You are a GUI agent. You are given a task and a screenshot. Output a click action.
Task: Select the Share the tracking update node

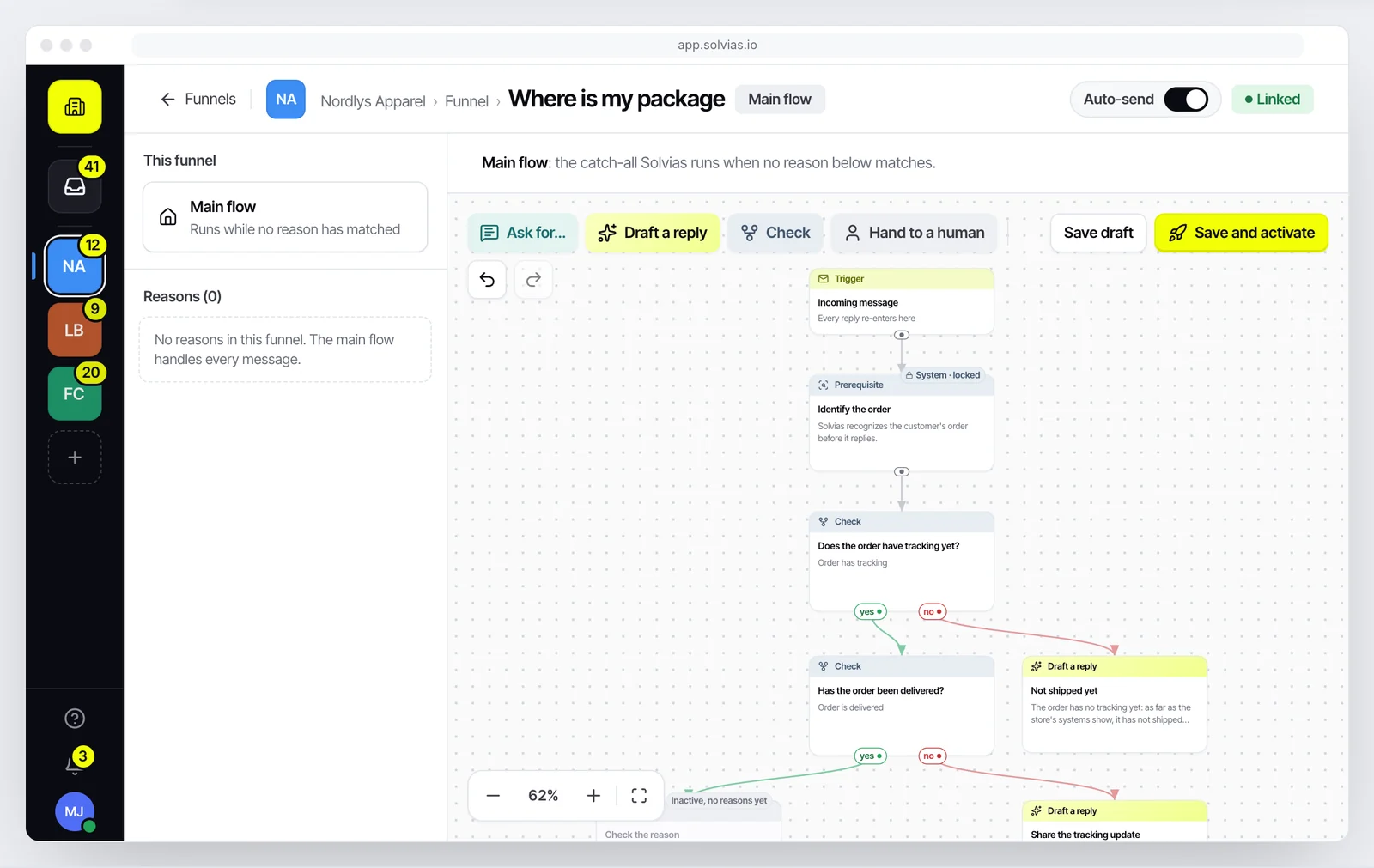pos(1115,821)
